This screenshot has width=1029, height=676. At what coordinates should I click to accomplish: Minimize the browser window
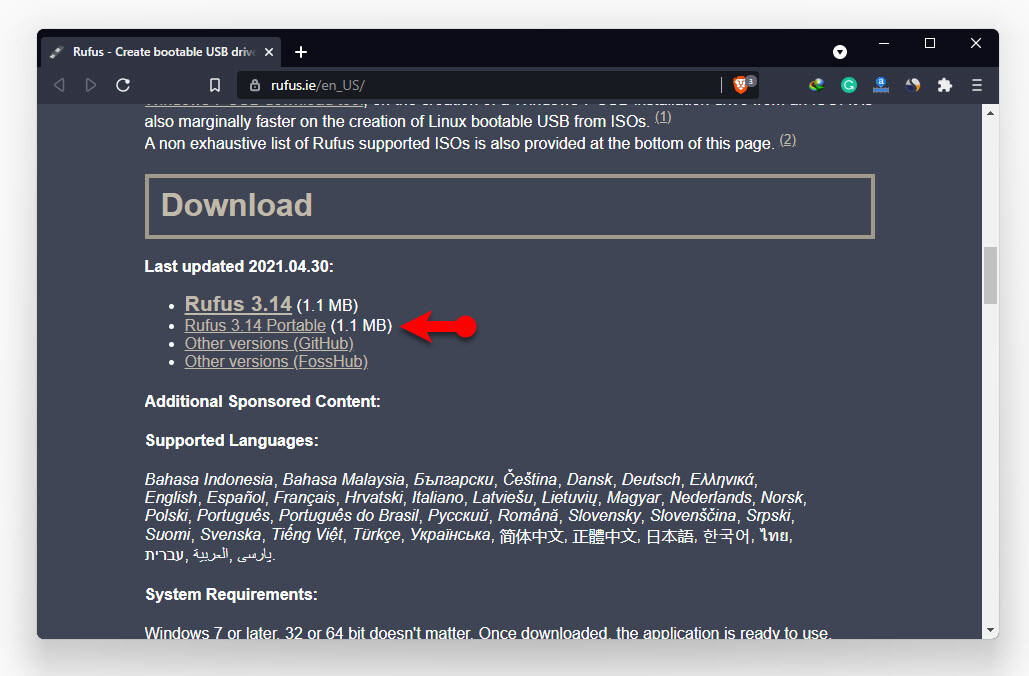[884, 43]
